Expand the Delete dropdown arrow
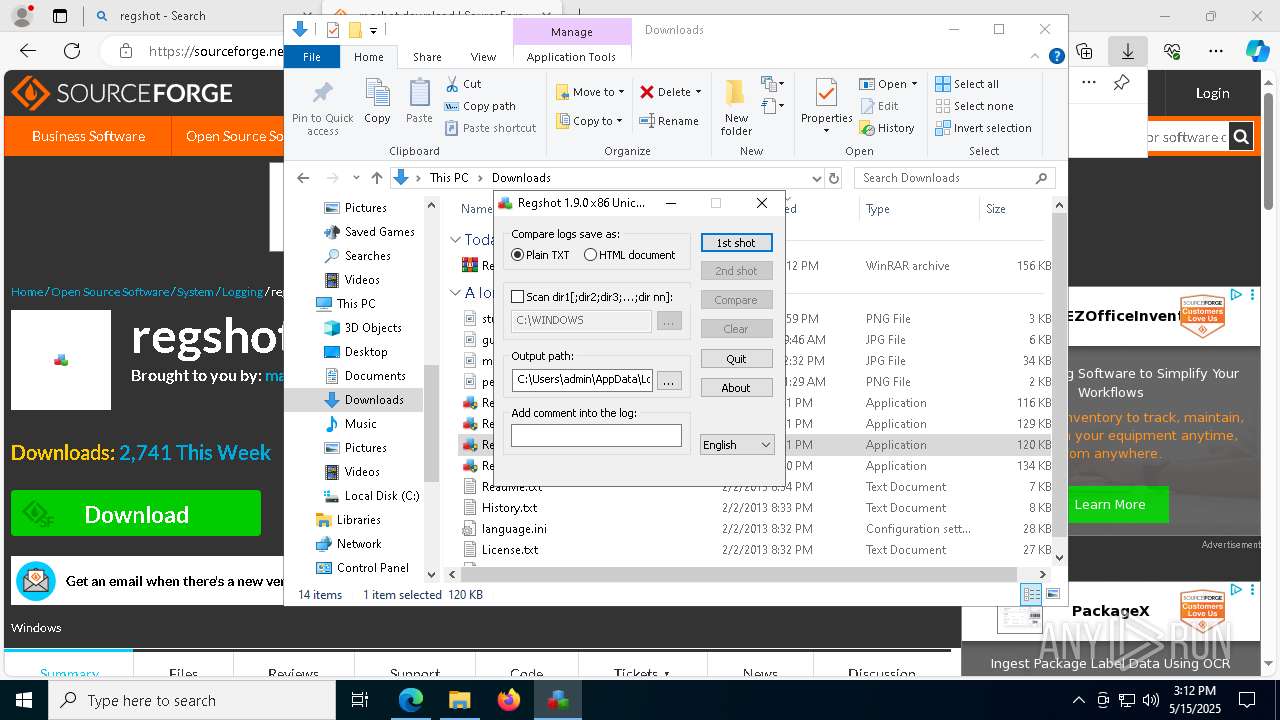The width and height of the screenshot is (1280, 720). click(x=698, y=92)
